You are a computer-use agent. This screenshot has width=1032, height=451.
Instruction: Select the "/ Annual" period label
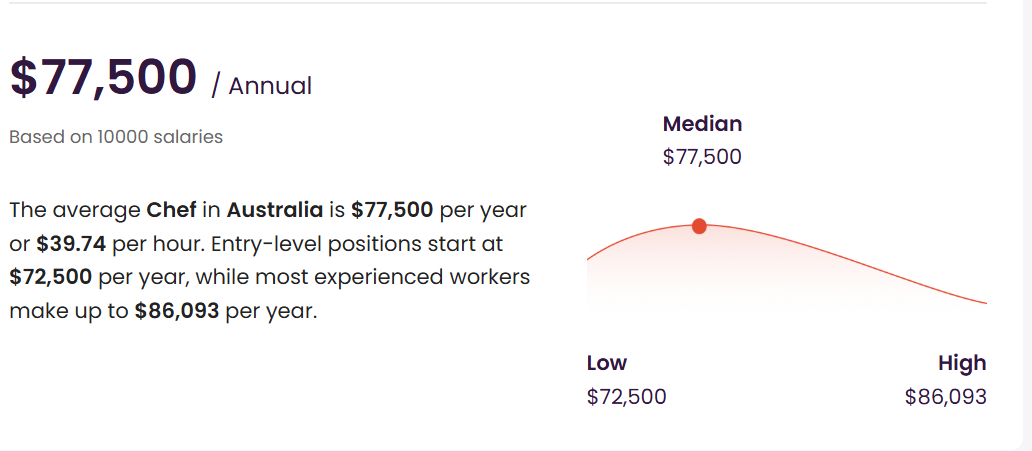point(262,86)
